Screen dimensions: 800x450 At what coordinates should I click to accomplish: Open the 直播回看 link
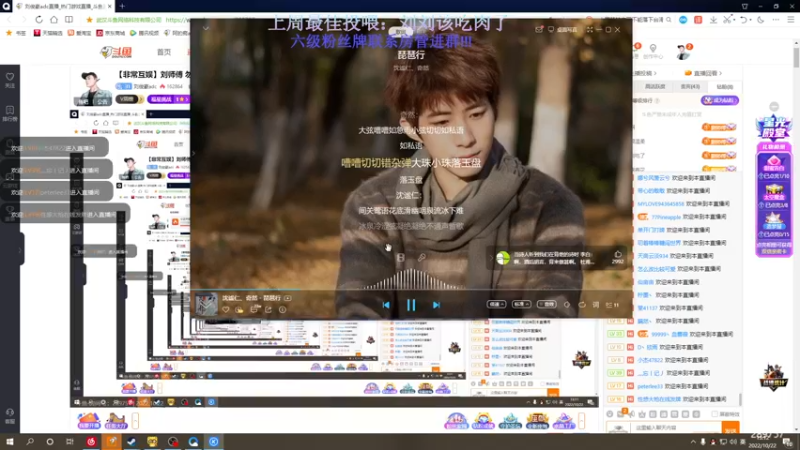pos(704,73)
